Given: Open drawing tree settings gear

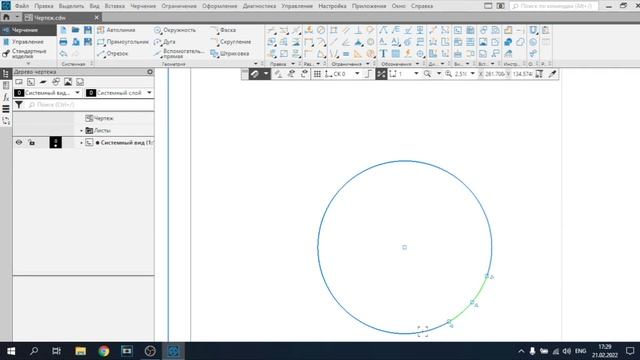Looking at the screenshot, I should point(150,72).
